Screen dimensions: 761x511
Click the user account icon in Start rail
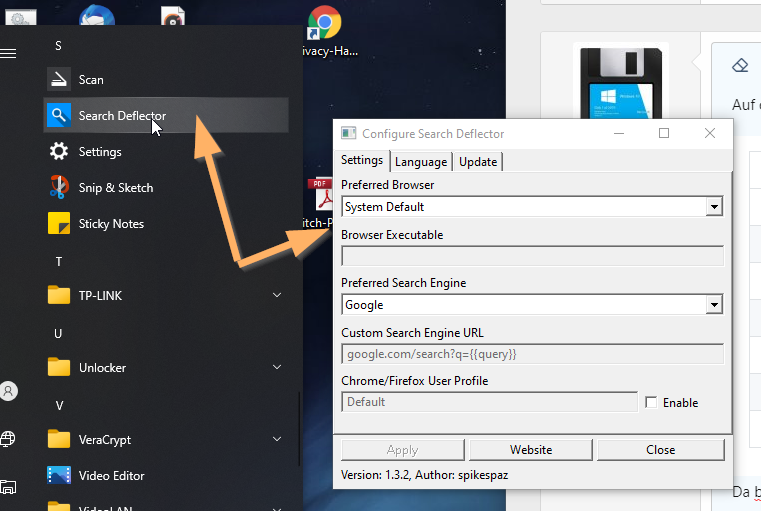tap(8, 391)
